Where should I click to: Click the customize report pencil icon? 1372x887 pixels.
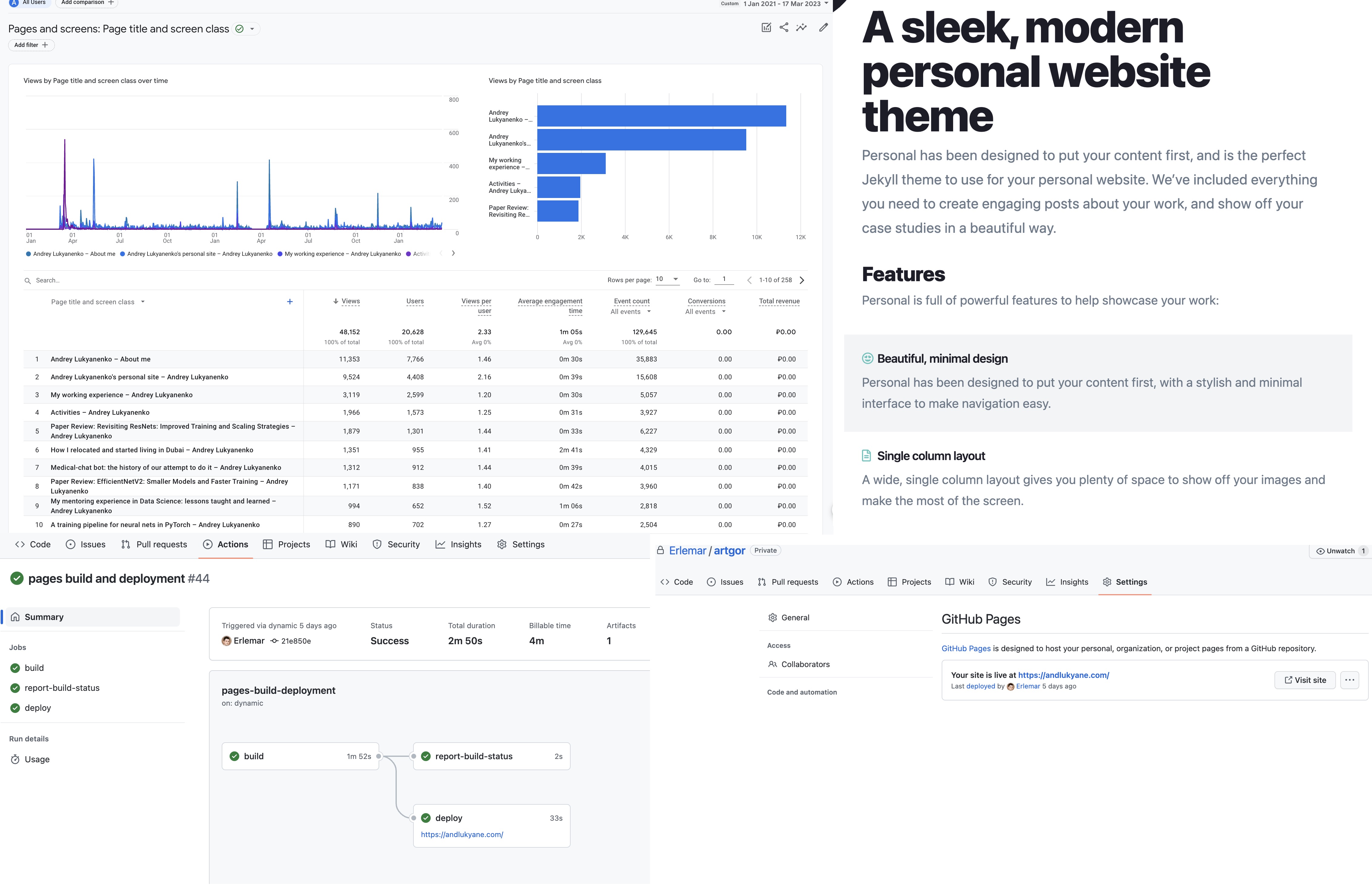[x=824, y=27]
